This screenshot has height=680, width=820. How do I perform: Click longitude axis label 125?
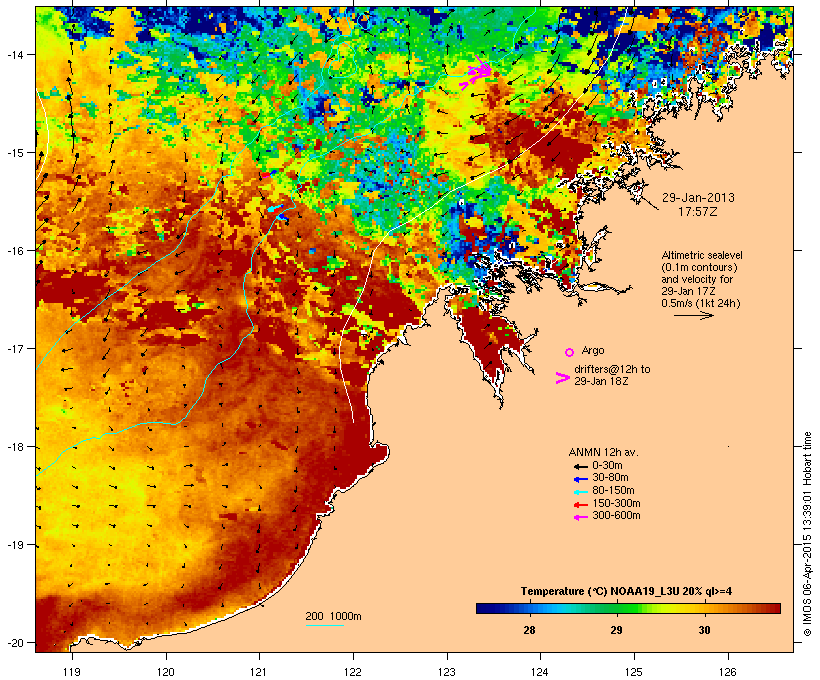[x=634, y=672]
